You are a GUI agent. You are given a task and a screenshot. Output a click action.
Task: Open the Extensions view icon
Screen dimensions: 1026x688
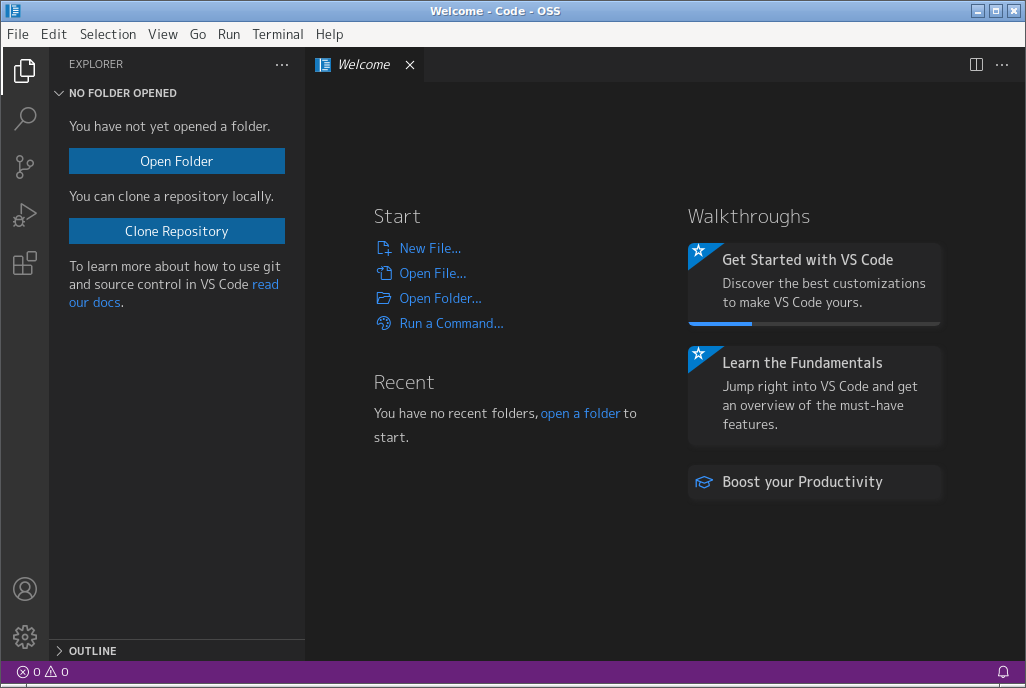point(25,263)
